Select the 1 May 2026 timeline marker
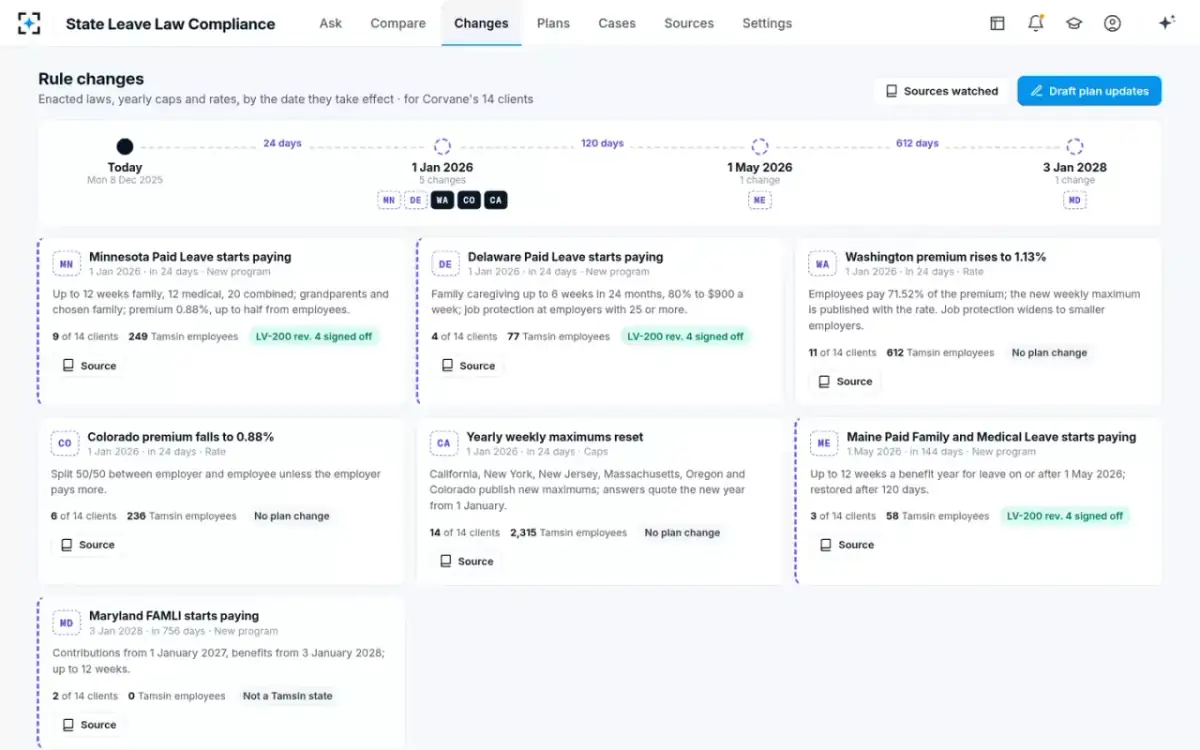1200x750 pixels. pos(760,147)
